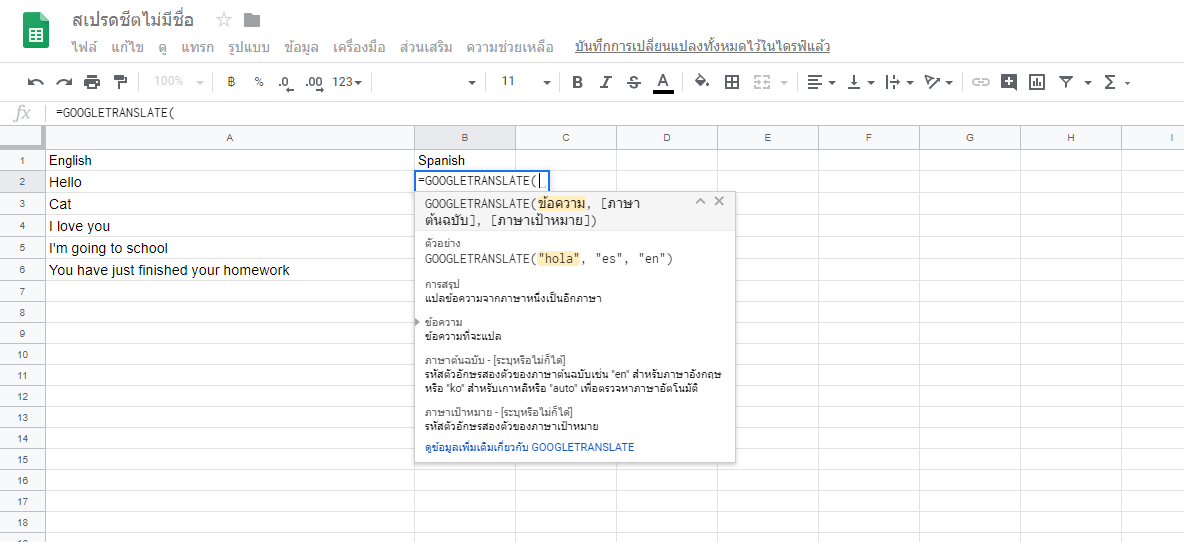Image resolution: width=1184 pixels, height=542 pixels.
Task: Format cell as currency baht
Action: pyautogui.click(x=232, y=82)
